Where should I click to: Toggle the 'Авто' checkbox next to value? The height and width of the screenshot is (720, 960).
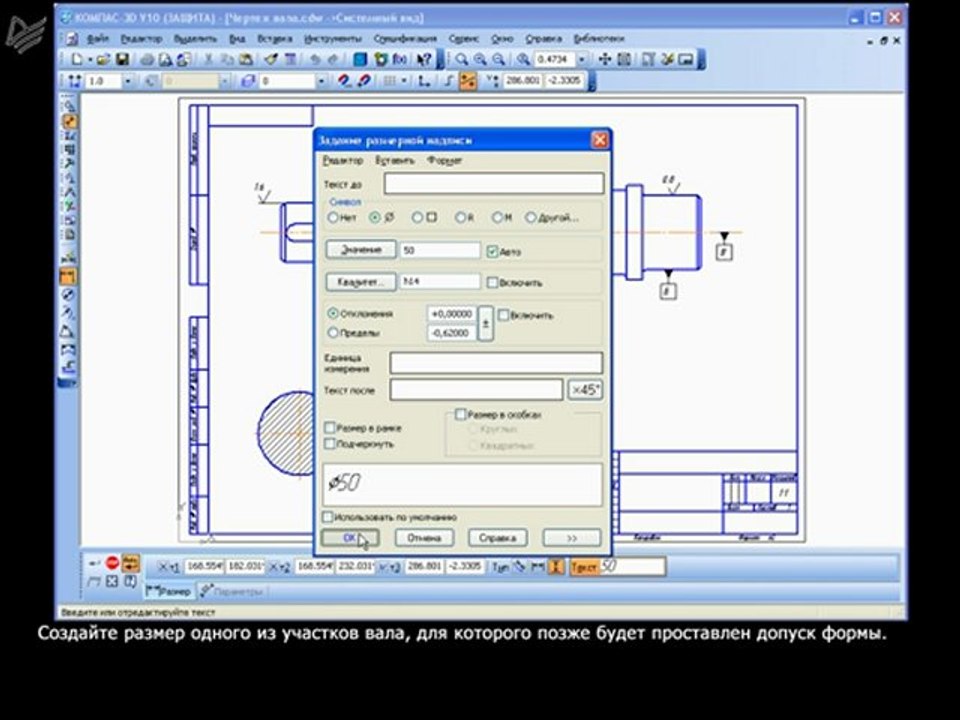[x=492, y=252]
